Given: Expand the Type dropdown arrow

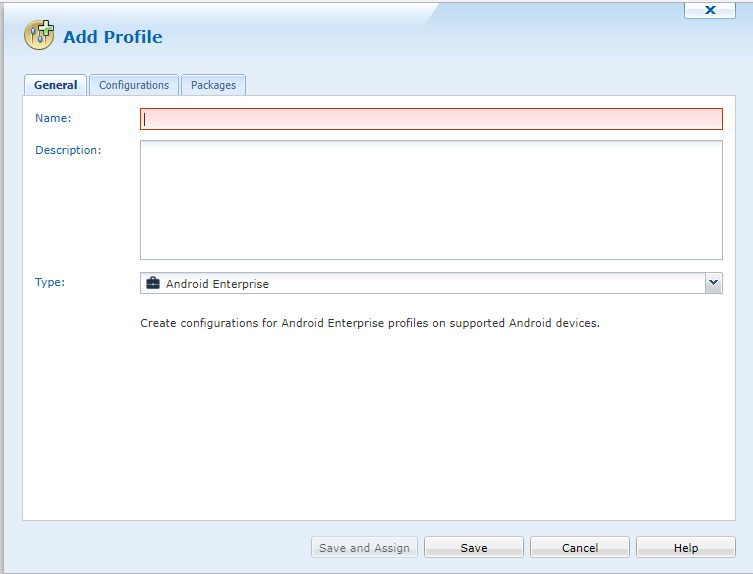Looking at the screenshot, I should coord(713,283).
